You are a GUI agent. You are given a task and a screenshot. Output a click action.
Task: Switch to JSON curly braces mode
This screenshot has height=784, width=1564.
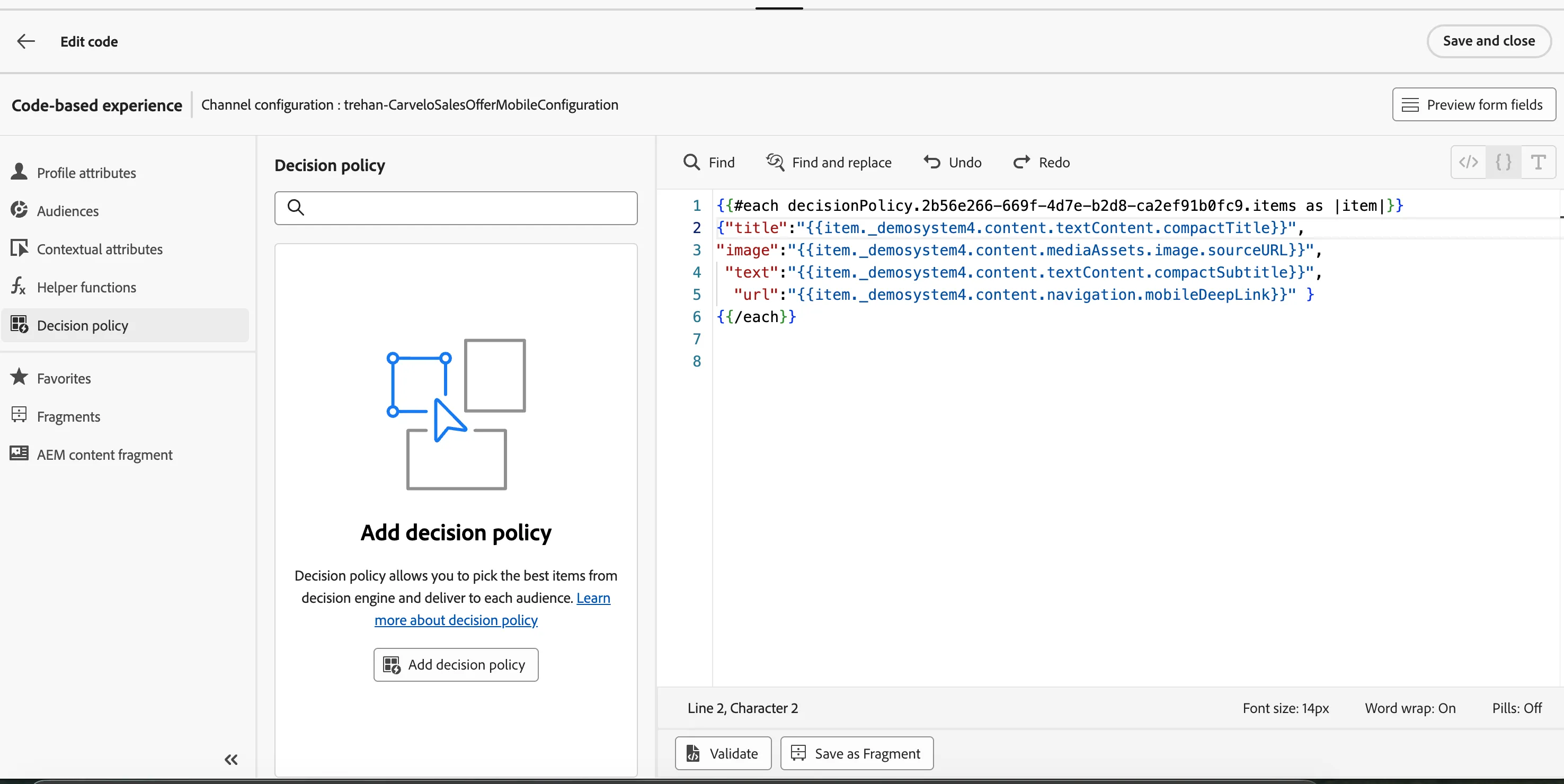pos(1503,162)
